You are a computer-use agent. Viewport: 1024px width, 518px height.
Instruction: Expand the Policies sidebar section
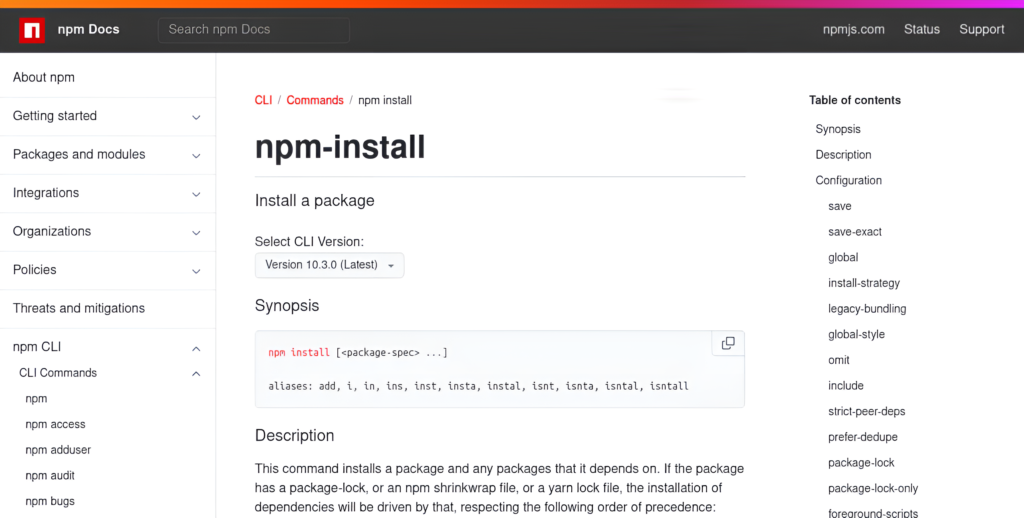196,271
